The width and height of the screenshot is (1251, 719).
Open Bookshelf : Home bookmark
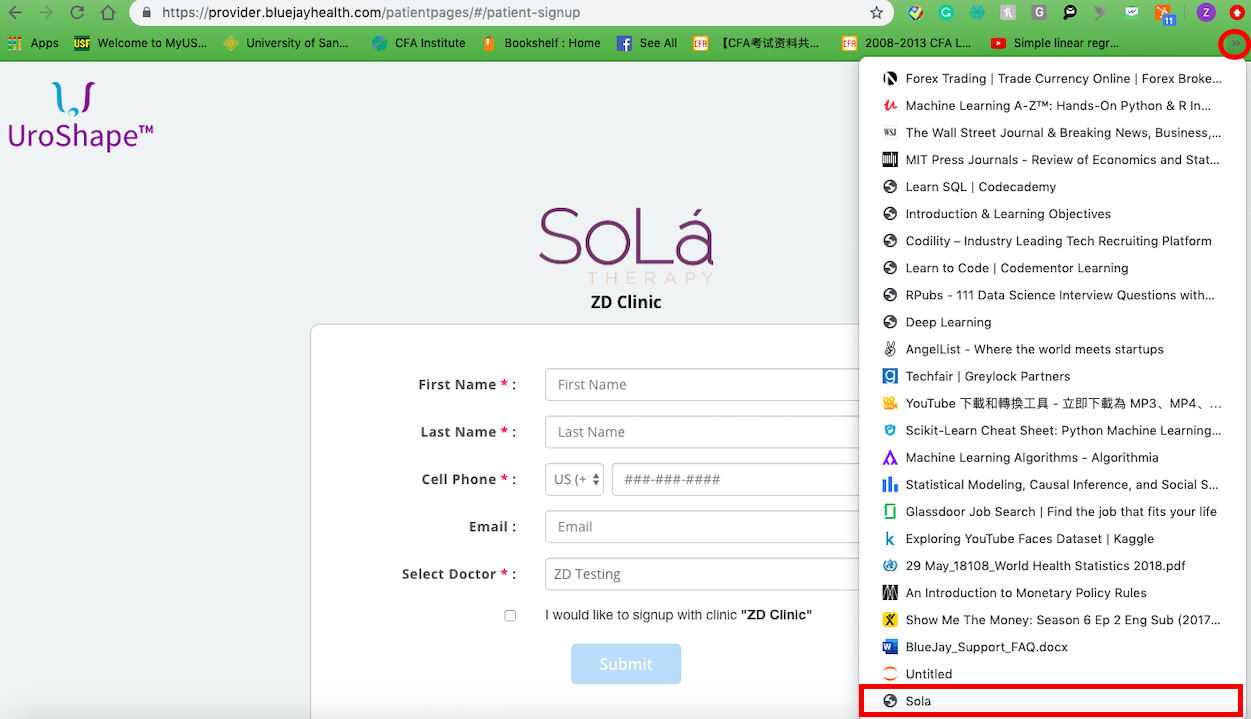click(x=541, y=43)
